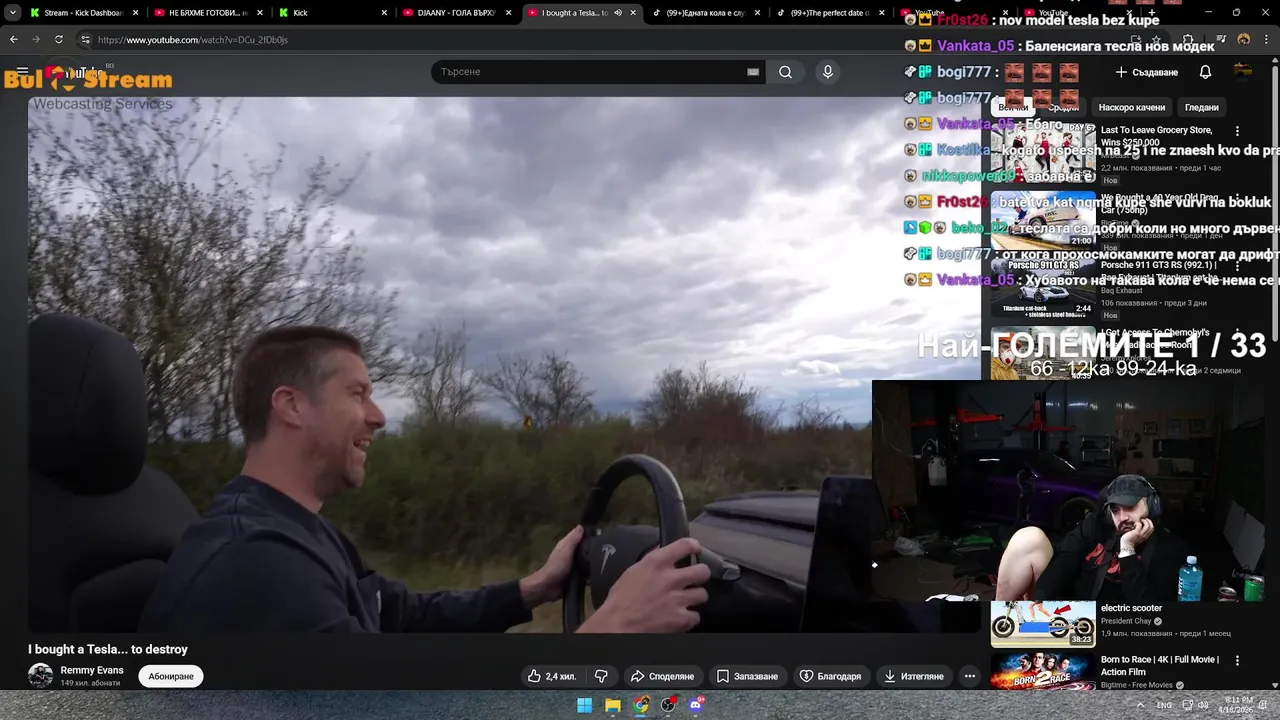The height and width of the screenshot is (720, 1280).
Task: Switch to The perfect date TikTok tab
Action: coord(830,13)
